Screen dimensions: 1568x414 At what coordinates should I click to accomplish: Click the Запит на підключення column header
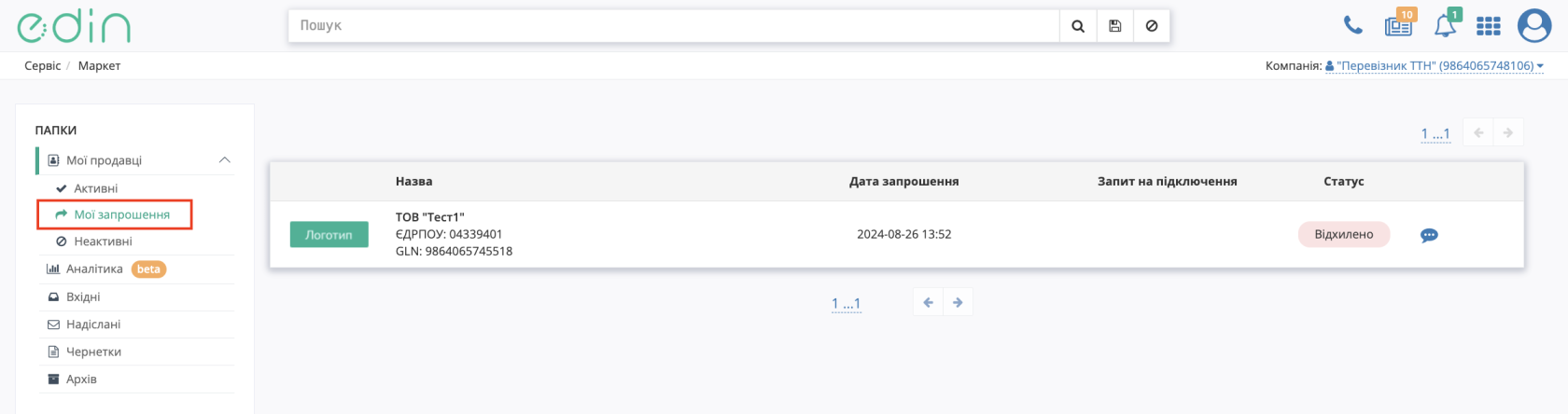pyautogui.click(x=1168, y=181)
